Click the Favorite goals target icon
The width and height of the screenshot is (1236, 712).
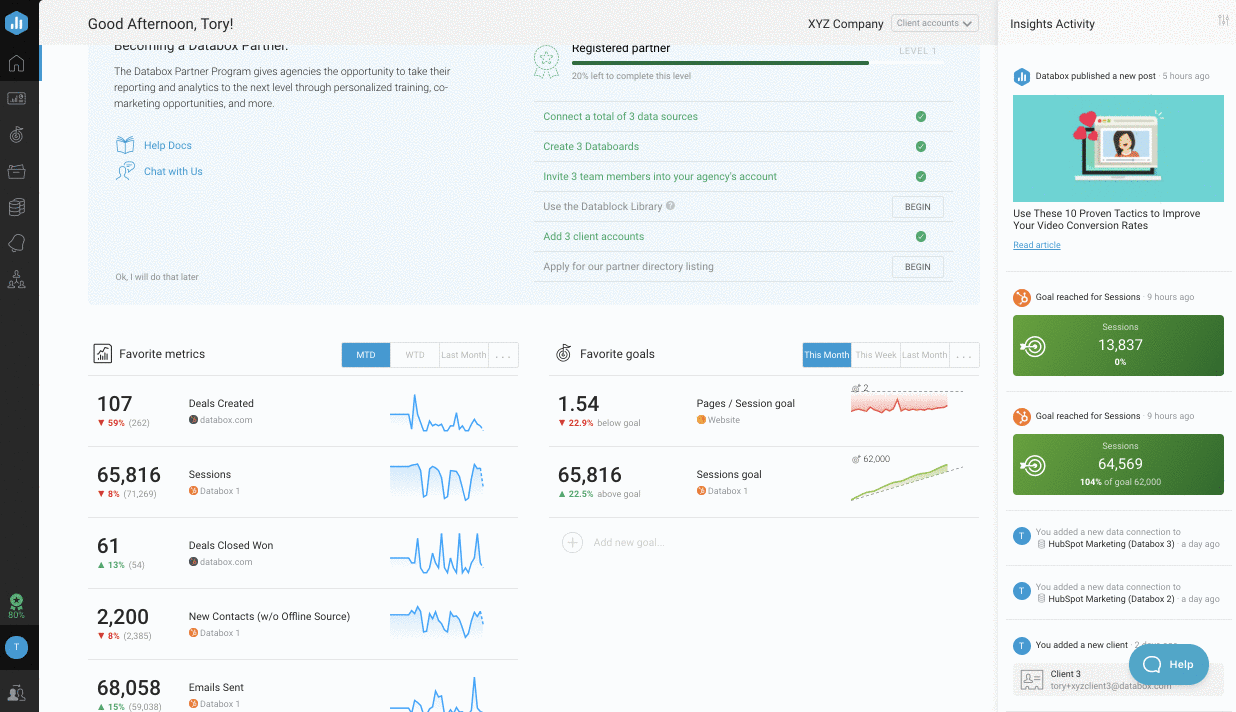click(x=563, y=353)
